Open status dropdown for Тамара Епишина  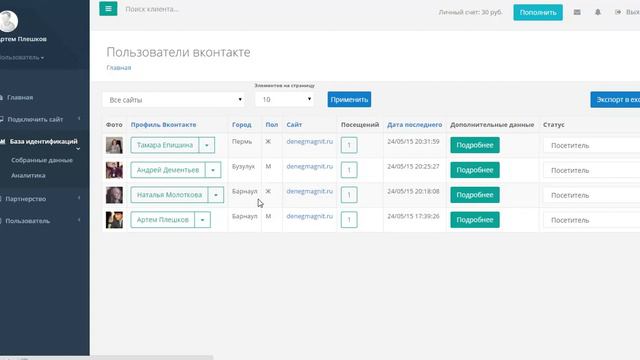(x=591, y=146)
